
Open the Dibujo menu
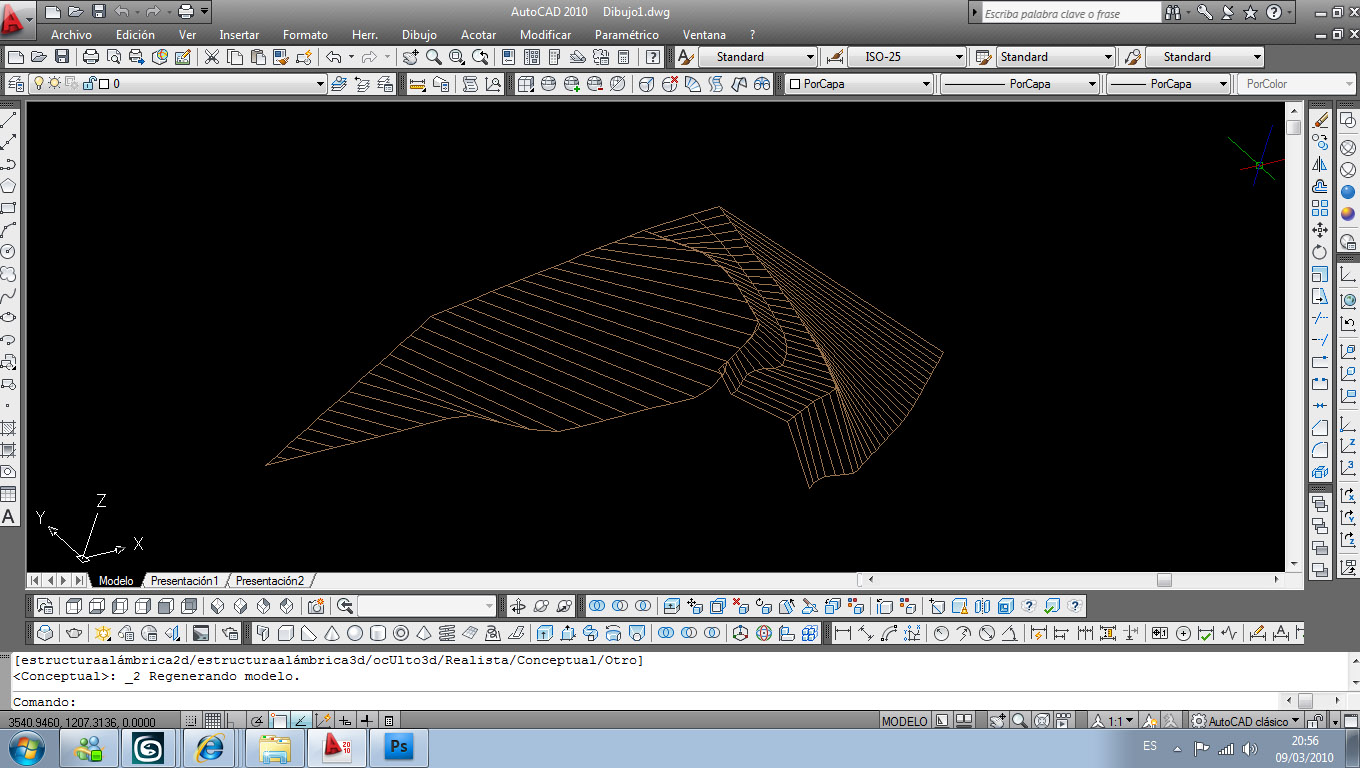point(419,35)
